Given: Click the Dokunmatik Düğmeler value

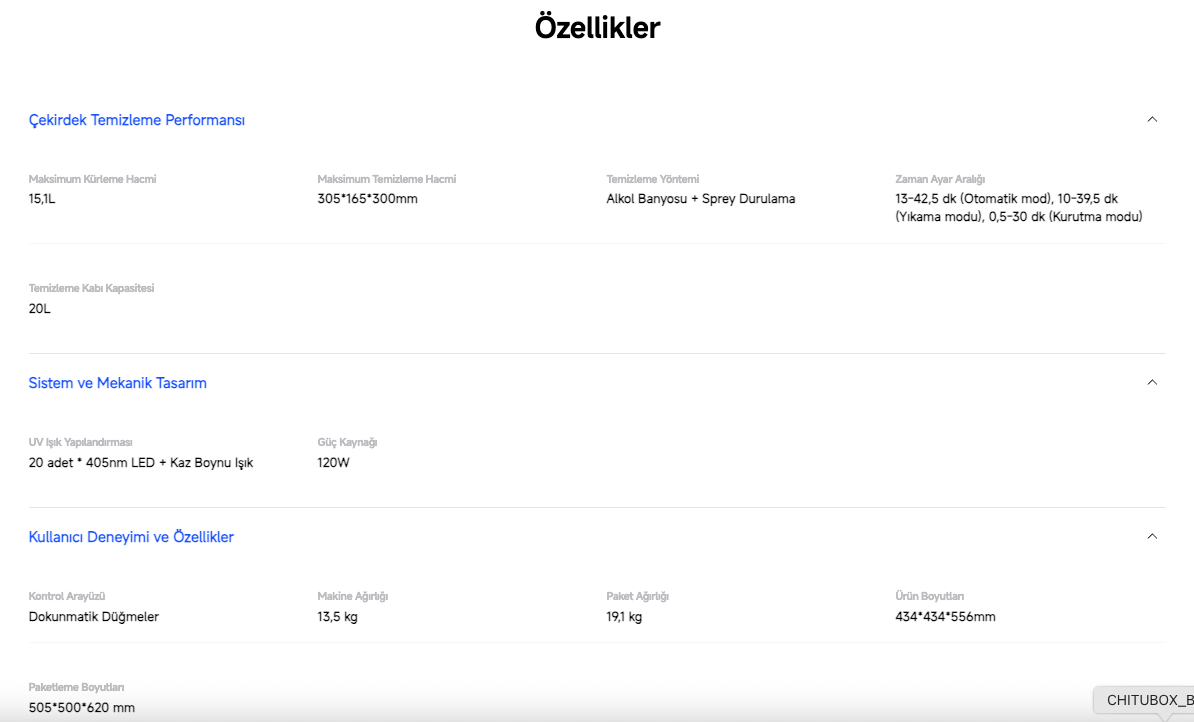Looking at the screenshot, I should (x=94, y=617).
